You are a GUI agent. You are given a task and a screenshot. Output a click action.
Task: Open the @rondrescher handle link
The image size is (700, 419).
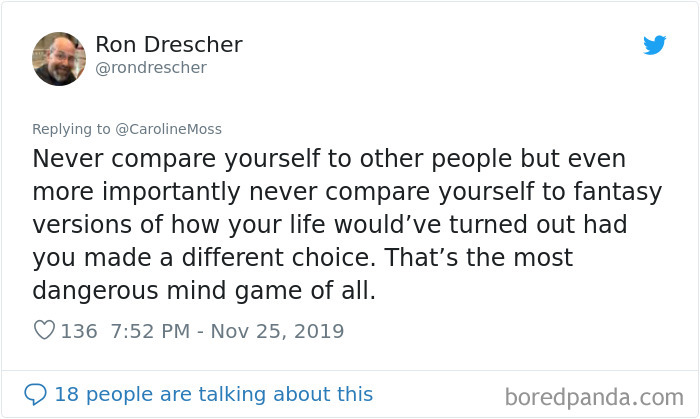point(151,68)
